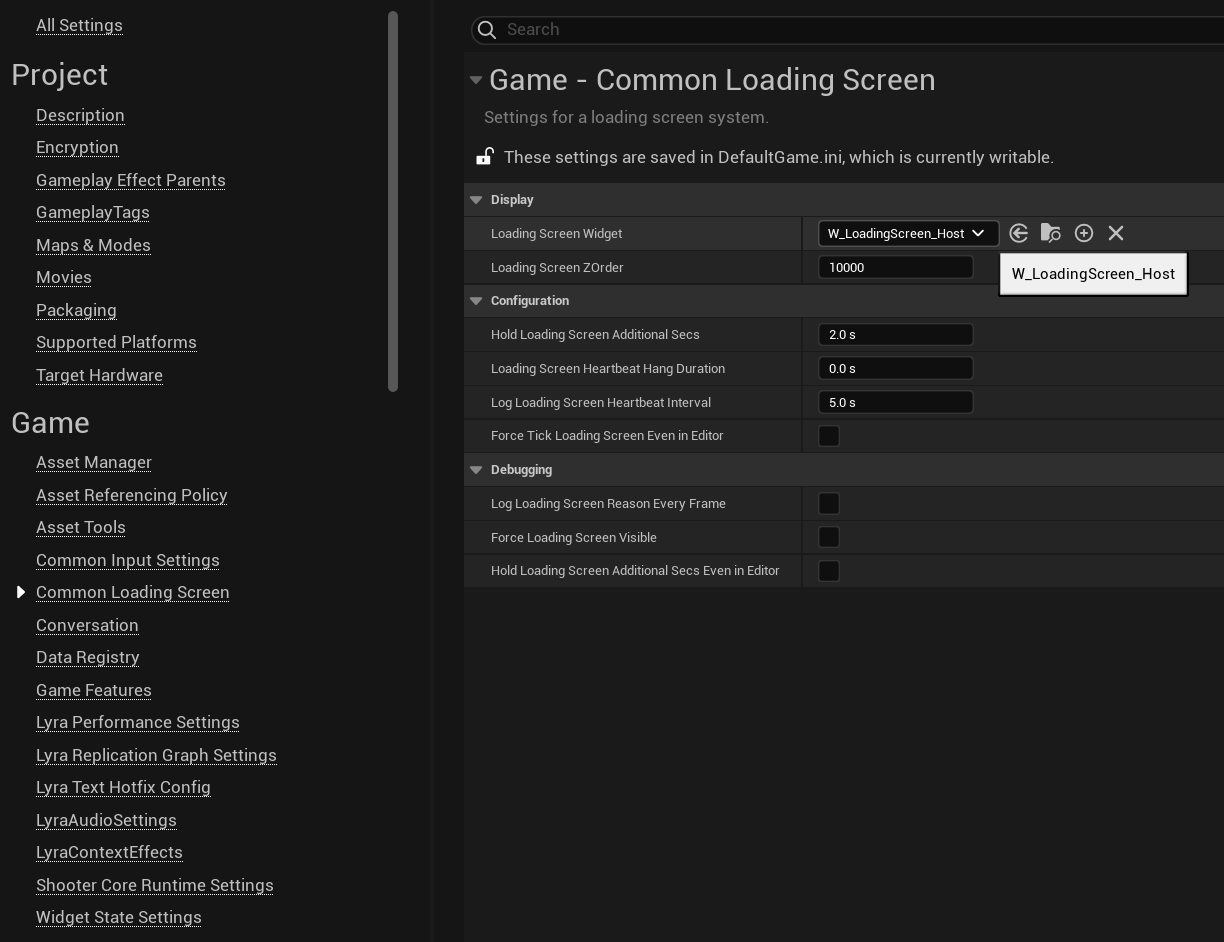The image size is (1224, 942).
Task: Click the create new asset plus icon
Action: pos(1083,233)
